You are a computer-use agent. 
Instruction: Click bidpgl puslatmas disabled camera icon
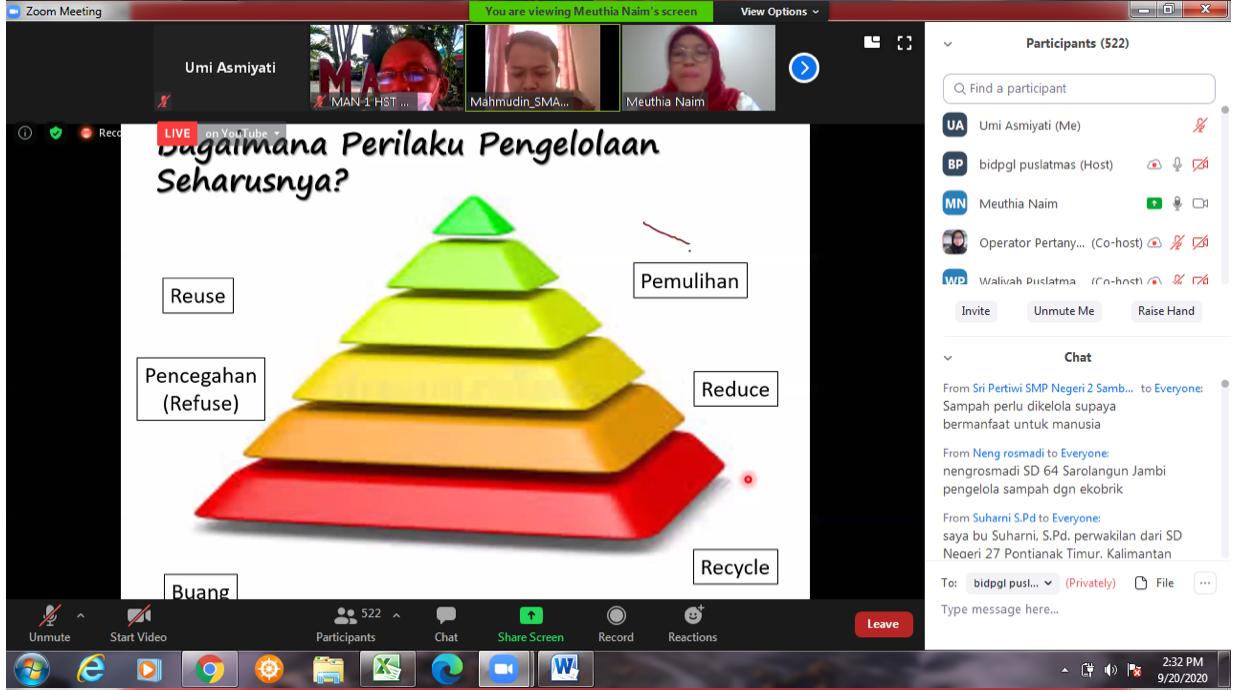point(1201,164)
